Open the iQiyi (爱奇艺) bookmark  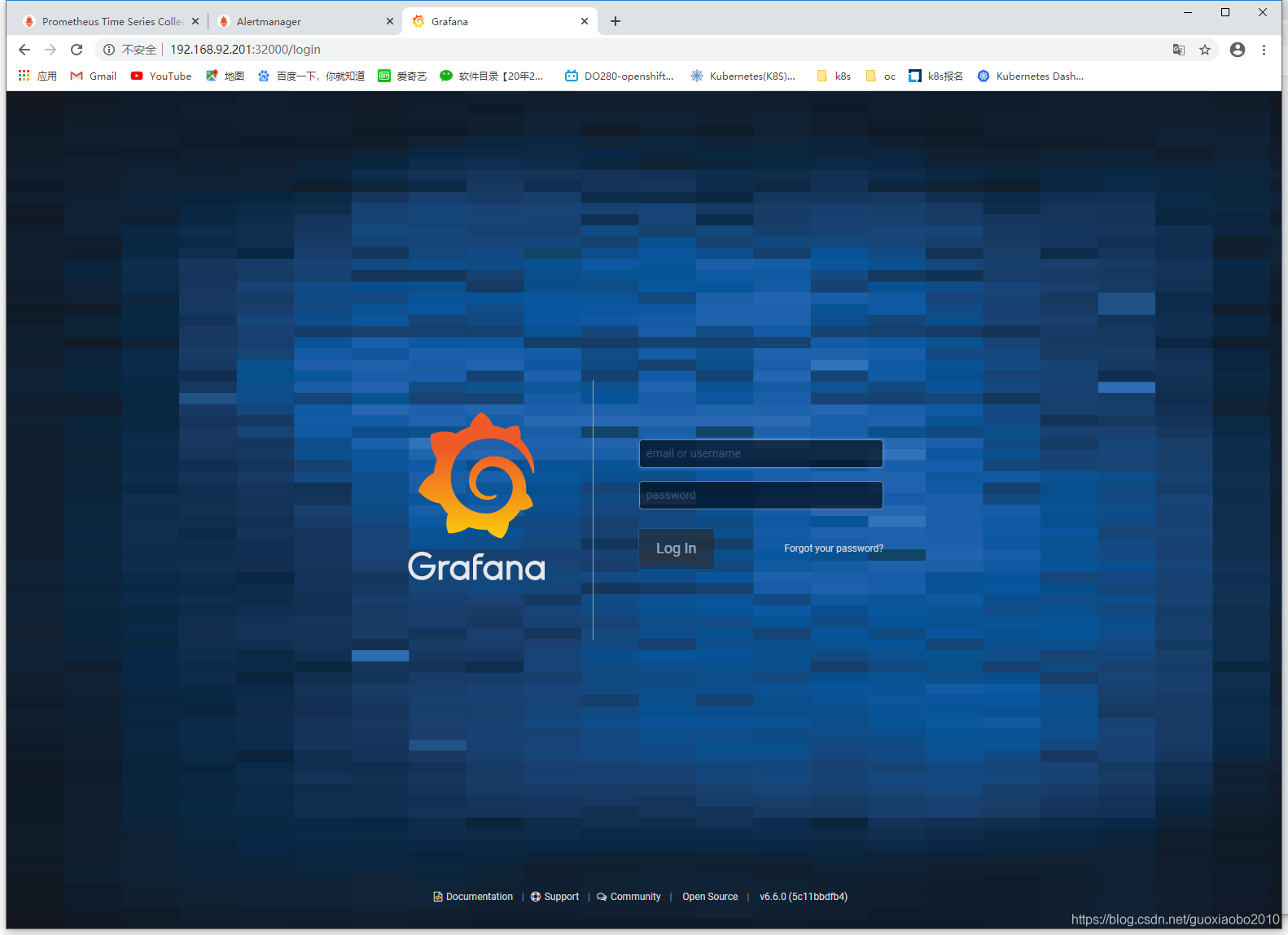pyautogui.click(x=402, y=76)
